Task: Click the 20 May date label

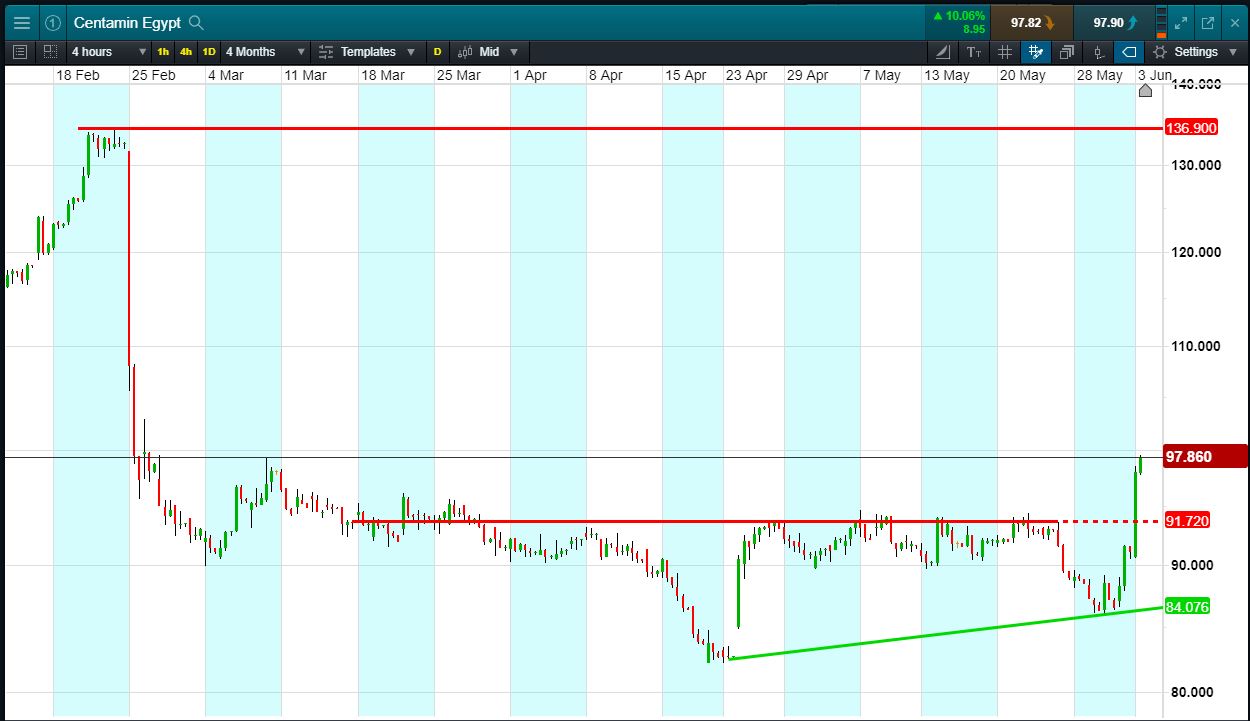Action: click(x=1022, y=75)
